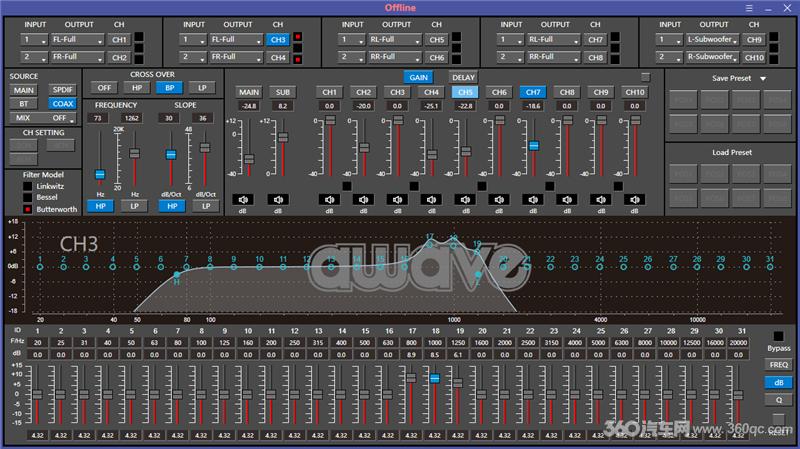Select EQ point 18 on the graph
This screenshot has height=449, width=800.
coord(453,245)
